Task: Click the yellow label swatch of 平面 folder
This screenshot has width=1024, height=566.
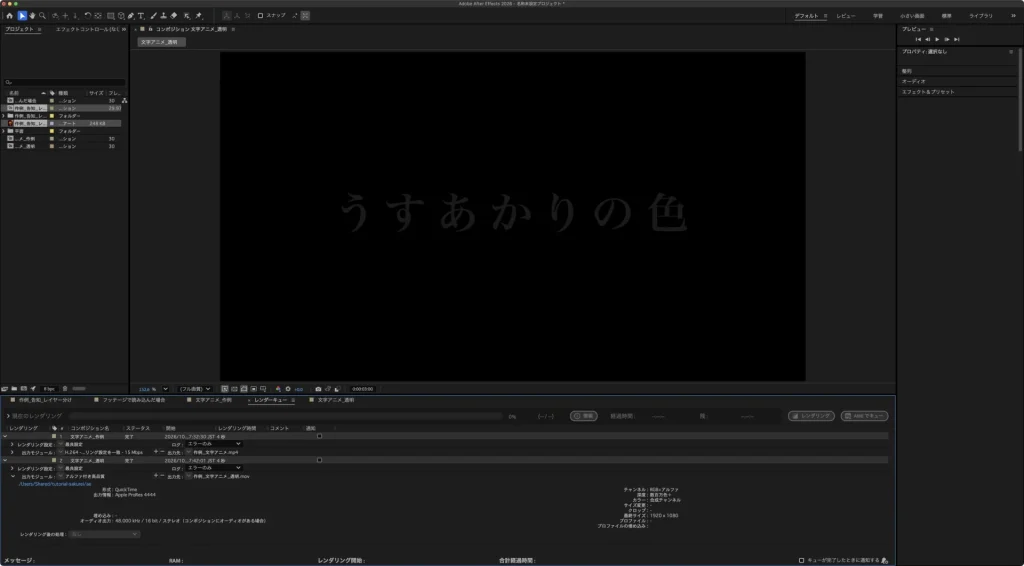Action: 52,131
